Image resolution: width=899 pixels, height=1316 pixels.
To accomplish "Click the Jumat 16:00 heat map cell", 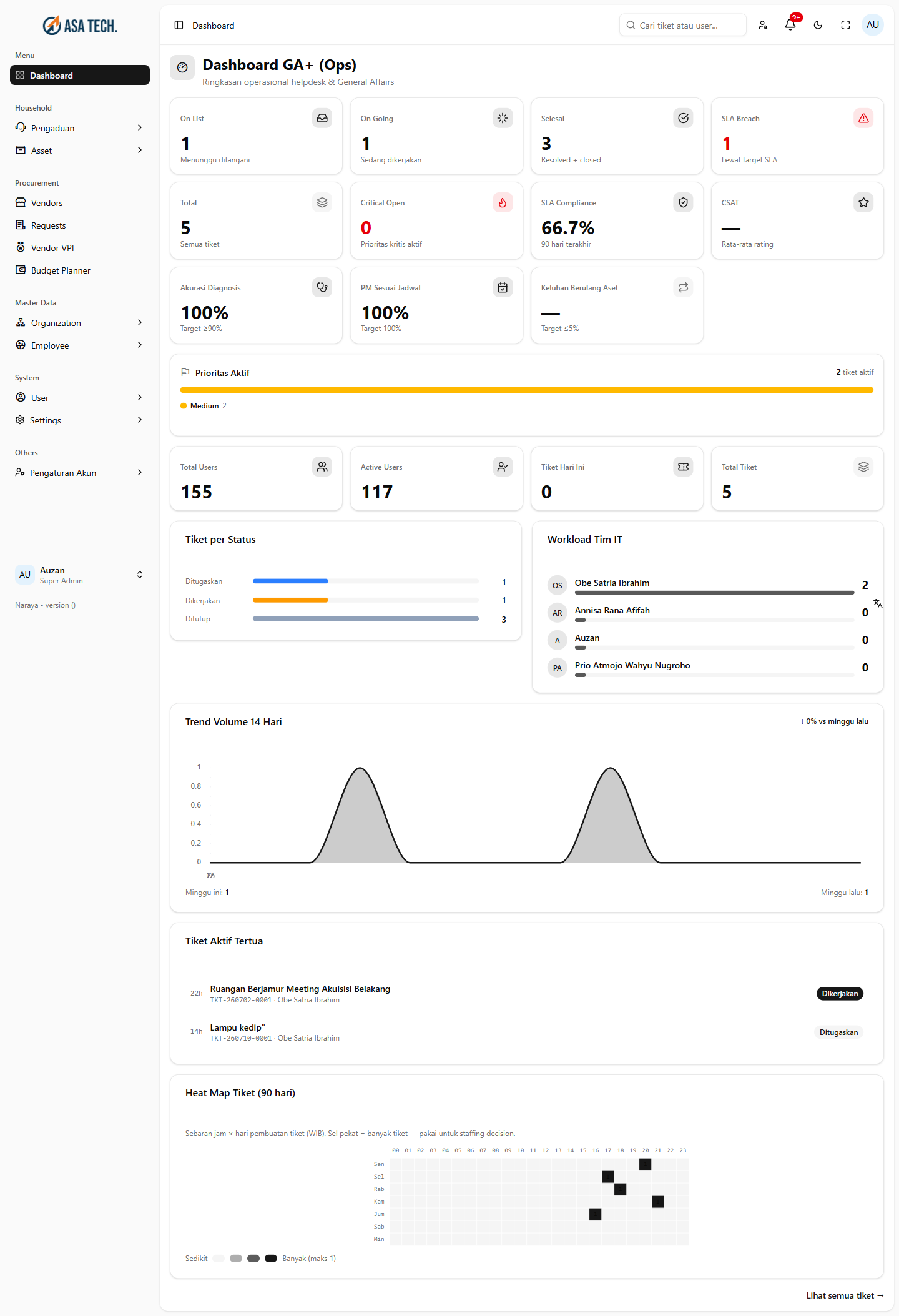I will click(x=596, y=1214).
